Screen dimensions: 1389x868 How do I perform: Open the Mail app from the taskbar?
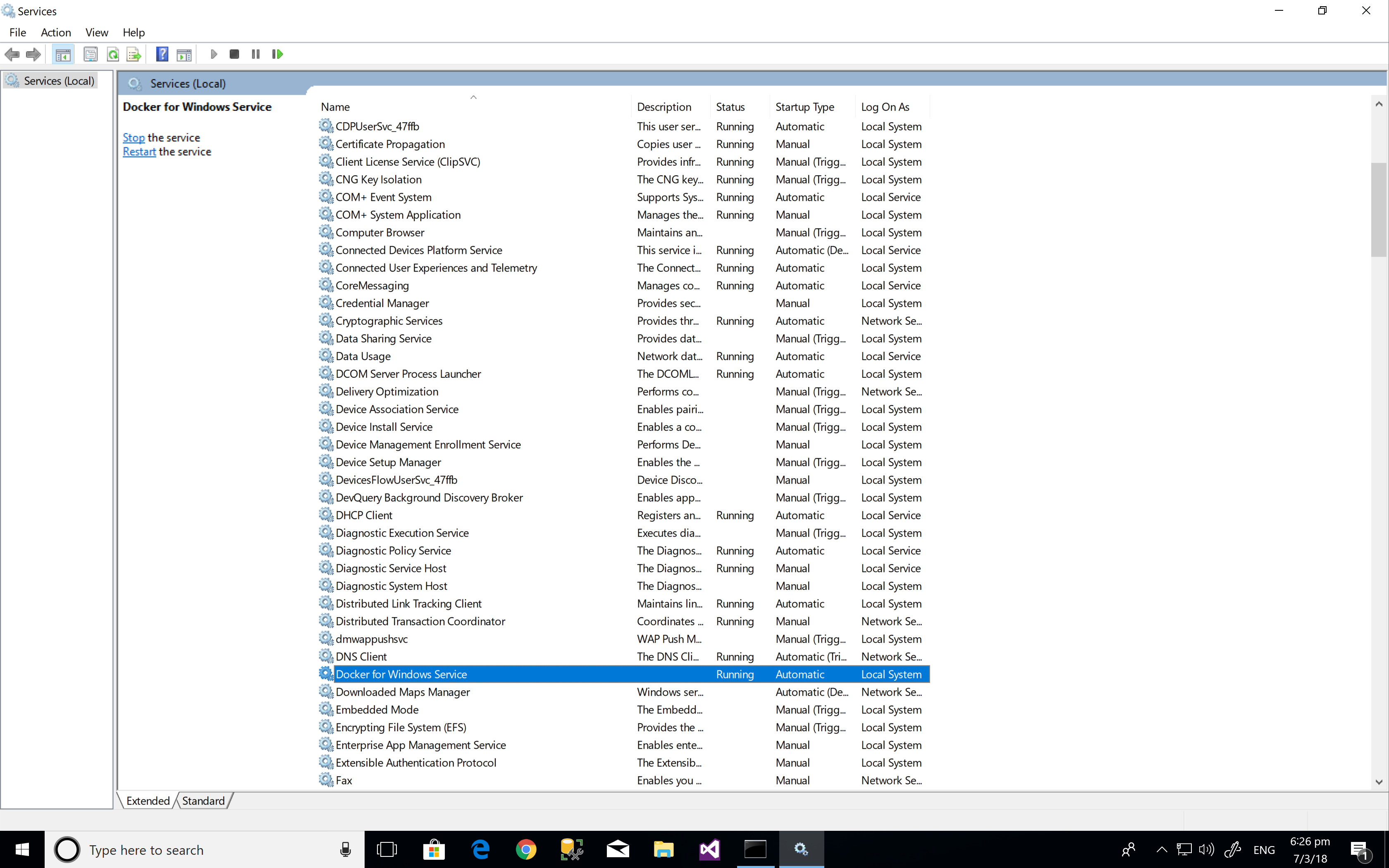(x=618, y=850)
